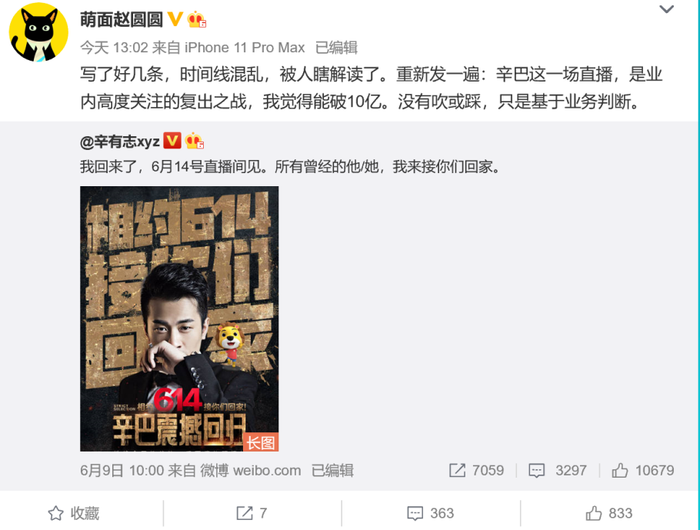Repost this post showing 7 reposts
700x530 pixels.
[x=252, y=513]
